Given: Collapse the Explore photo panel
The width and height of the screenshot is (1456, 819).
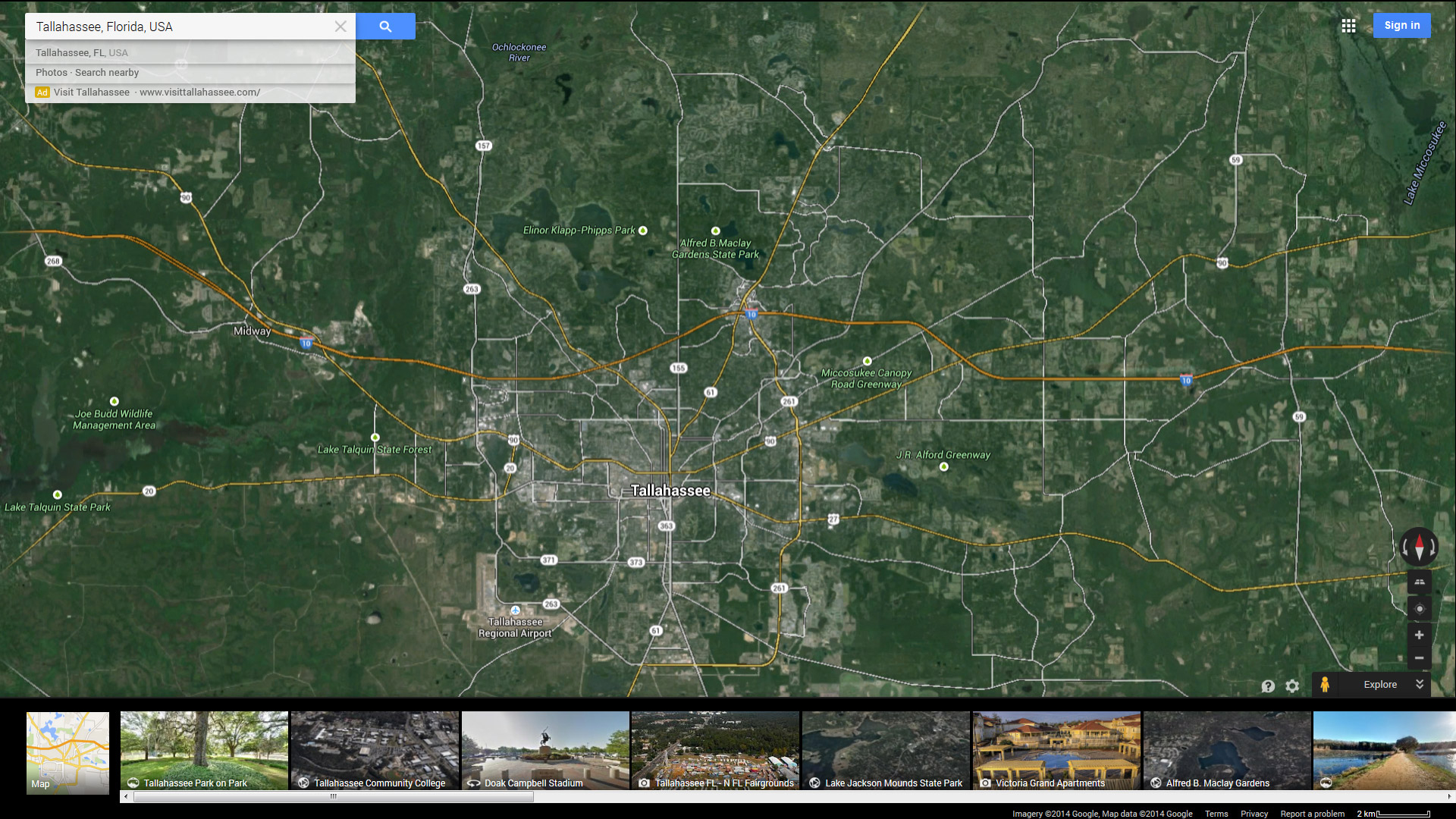Looking at the screenshot, I should [x=1420, y=684].
